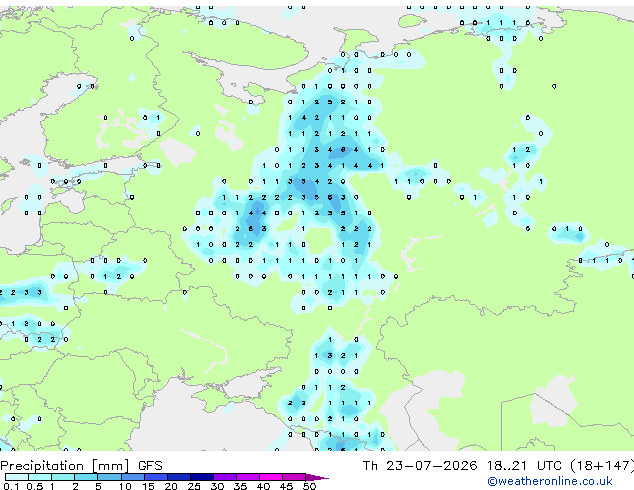The height and width of the screenshot is (490, 634).
Task: Pick the 30–35 mm purple legend swatch
Action: tap(225, 477)
